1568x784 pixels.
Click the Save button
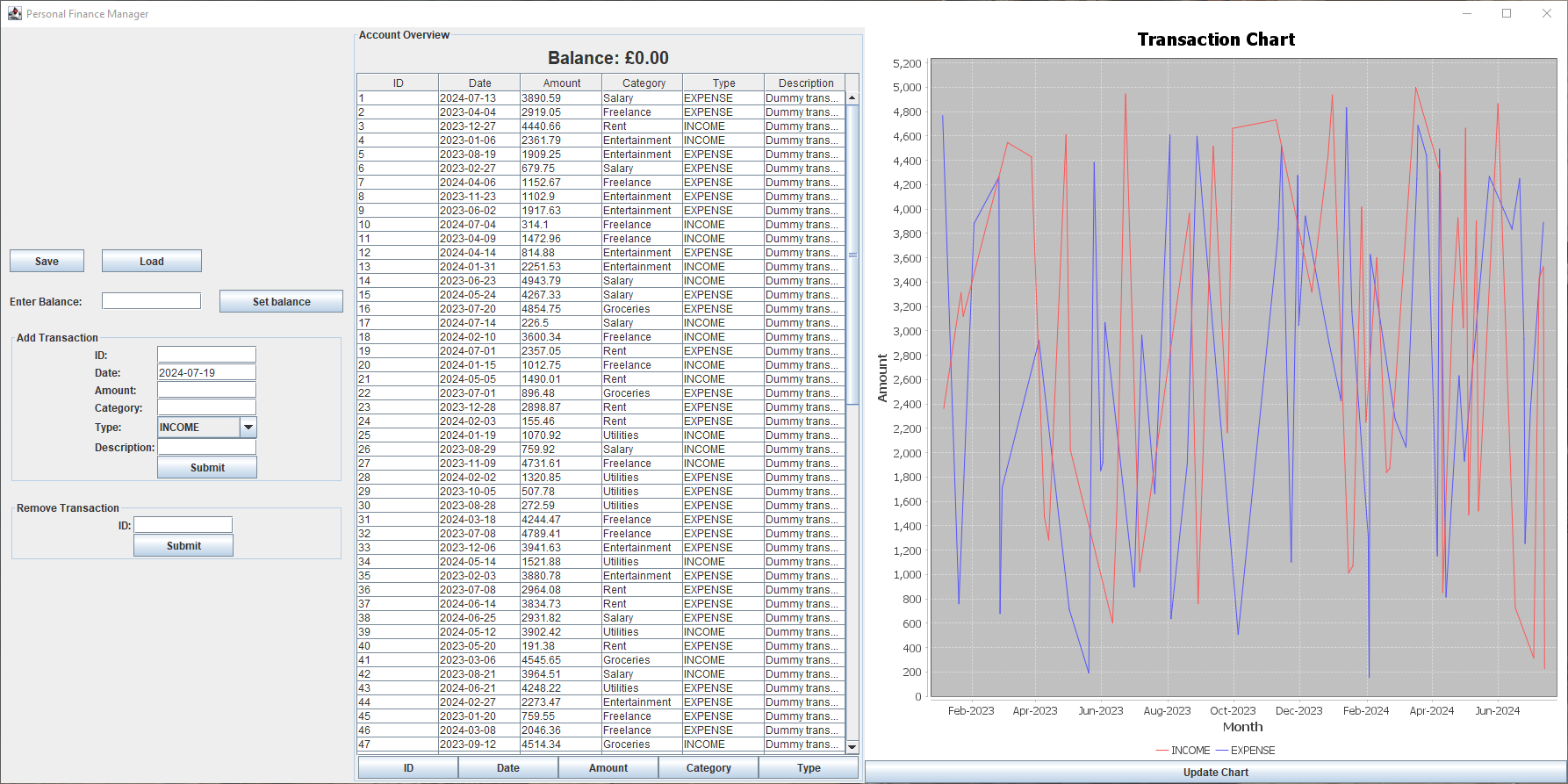click(x=47, y=261)
